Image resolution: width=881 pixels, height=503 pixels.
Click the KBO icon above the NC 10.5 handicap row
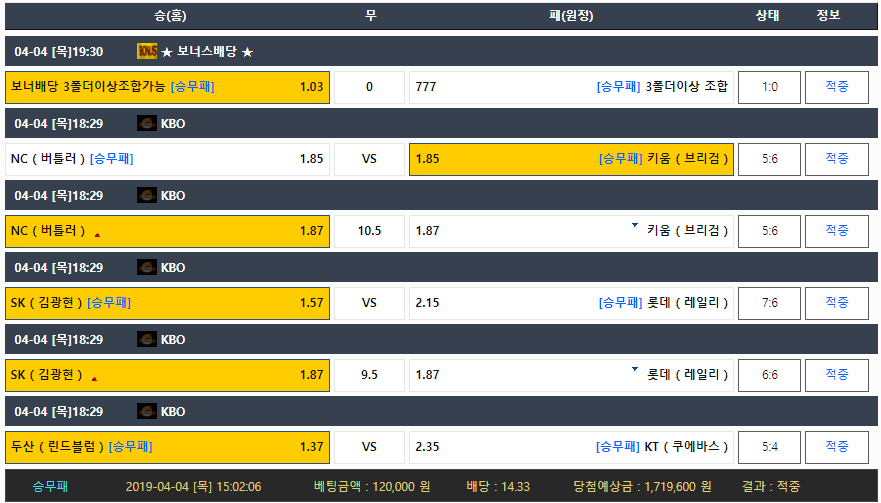[x=147, y=195]
